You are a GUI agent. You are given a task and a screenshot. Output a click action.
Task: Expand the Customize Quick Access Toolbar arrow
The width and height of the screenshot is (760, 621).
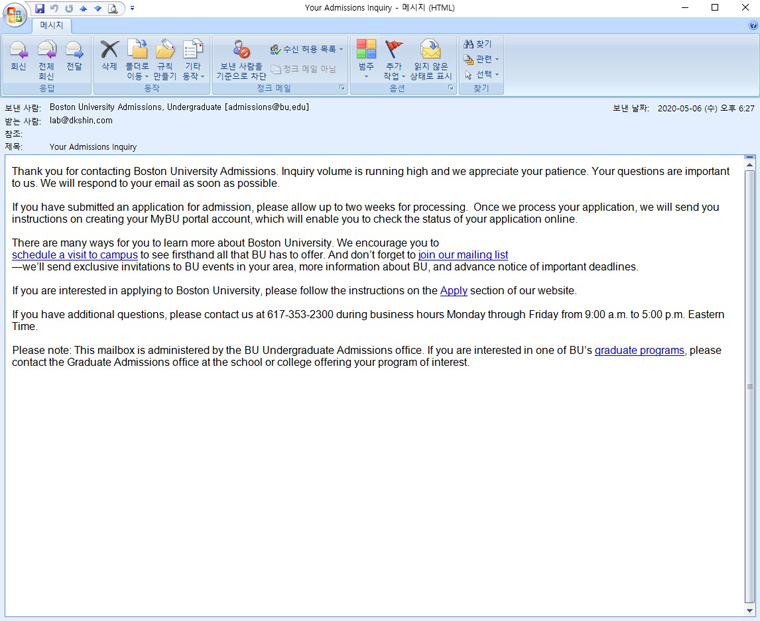pos(132,8)
